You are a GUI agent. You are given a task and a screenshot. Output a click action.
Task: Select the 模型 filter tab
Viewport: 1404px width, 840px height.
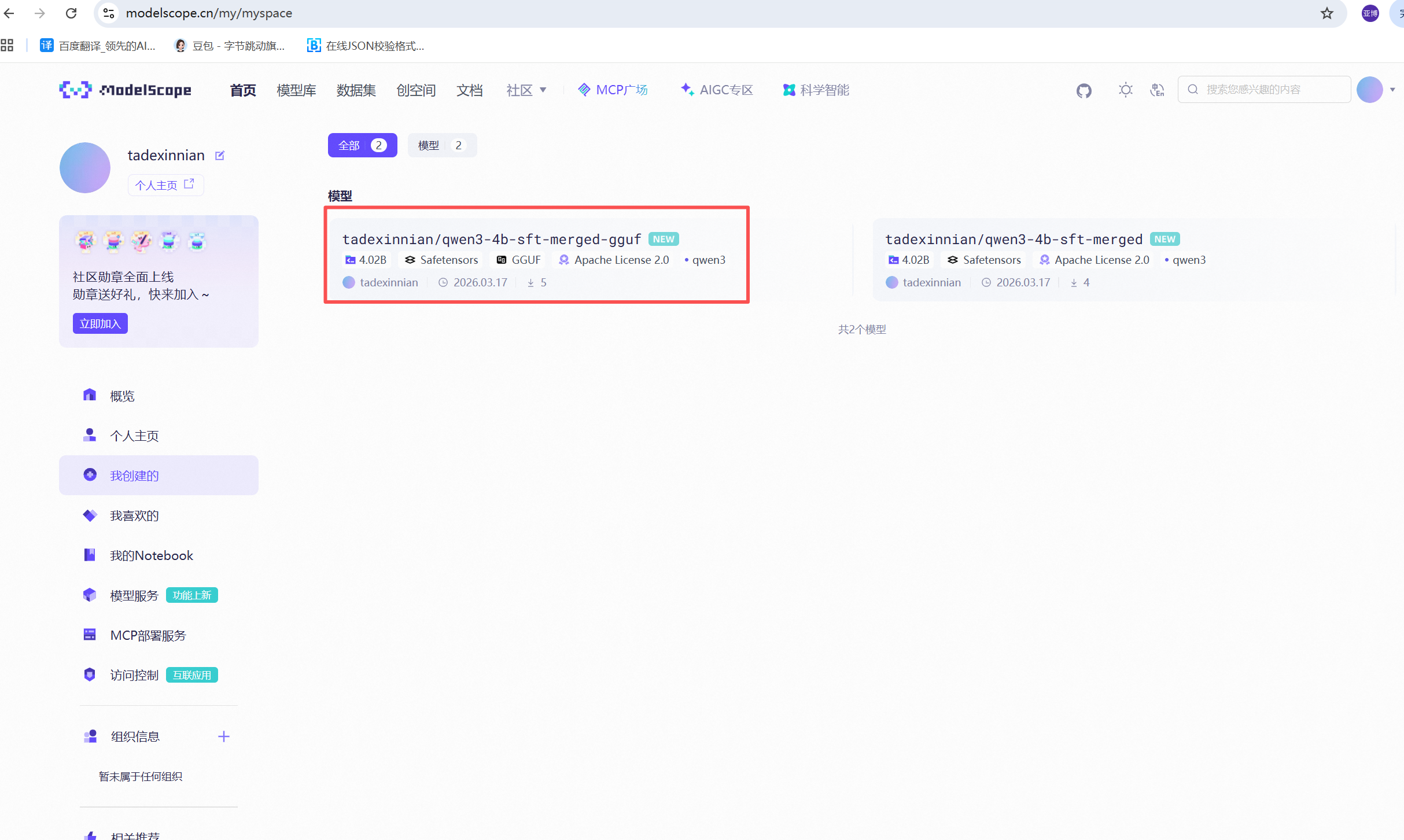(x=441, y=145)
